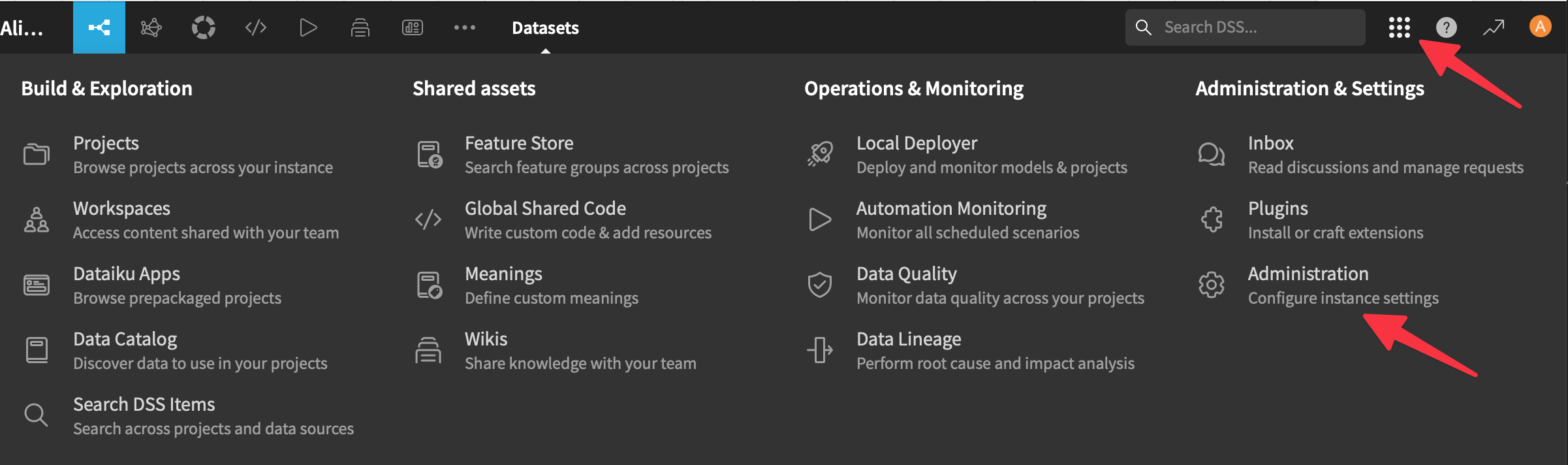1568x465 pixels.
Task: Open the Jobs play icon in navbar
Action: point(307,27)
